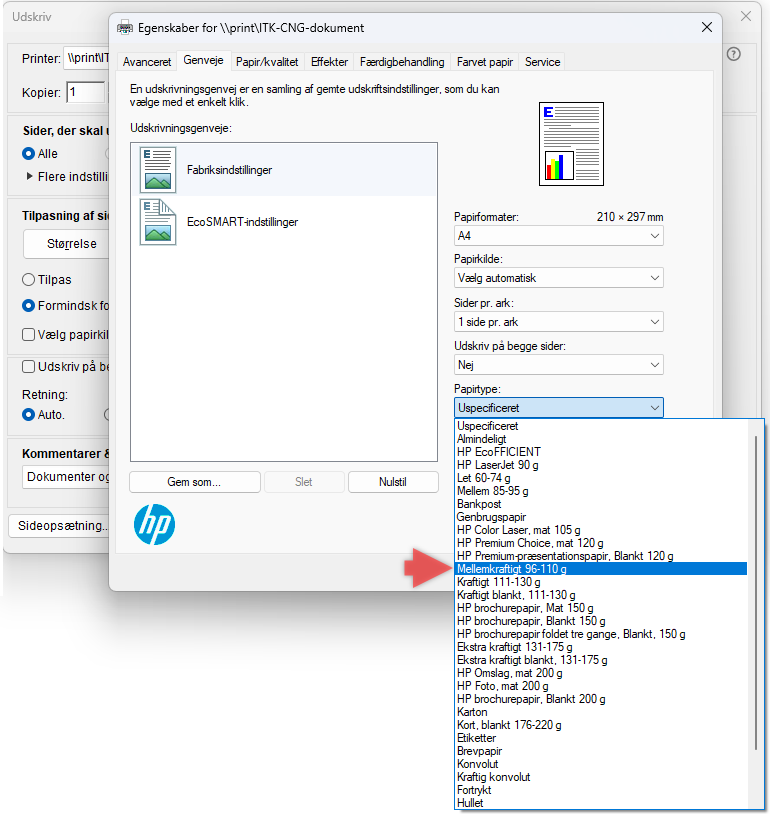Open the Udskriv på begge sider Nej dropdown
Screen dimensions: 770x814
point(559,365)
